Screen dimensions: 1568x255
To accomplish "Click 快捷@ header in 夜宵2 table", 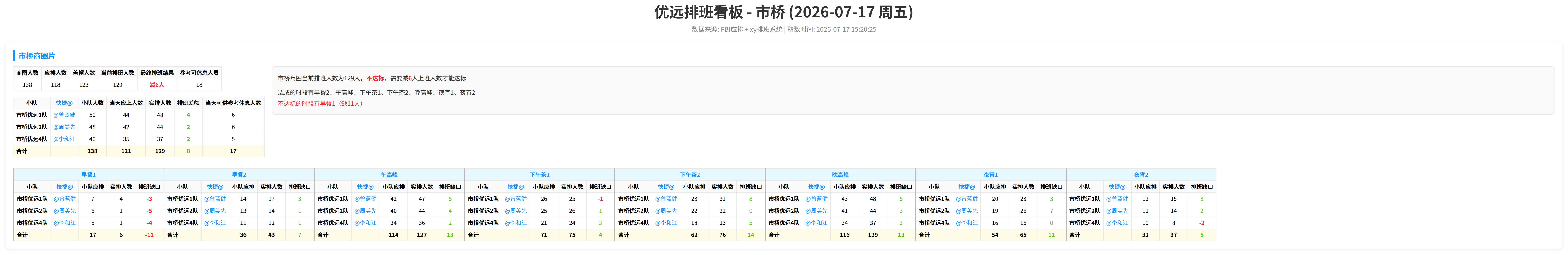I will [1117, 187].
